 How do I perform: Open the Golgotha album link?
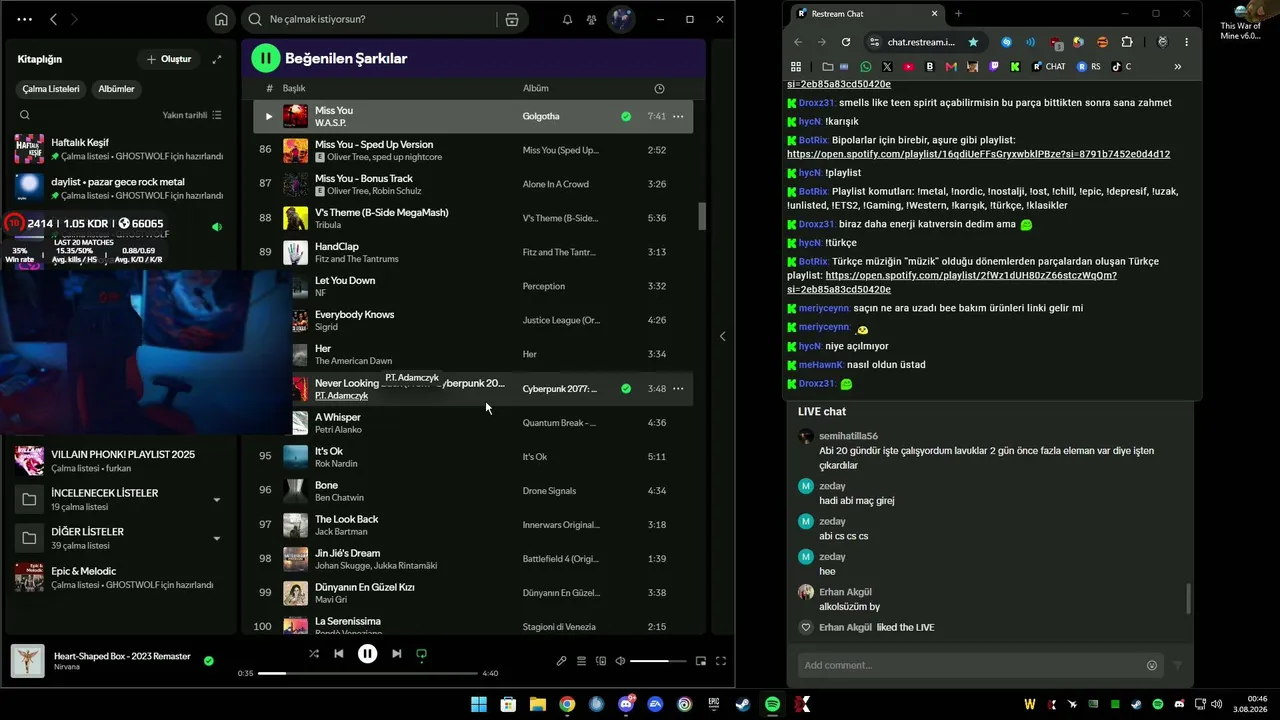(541, 116)
